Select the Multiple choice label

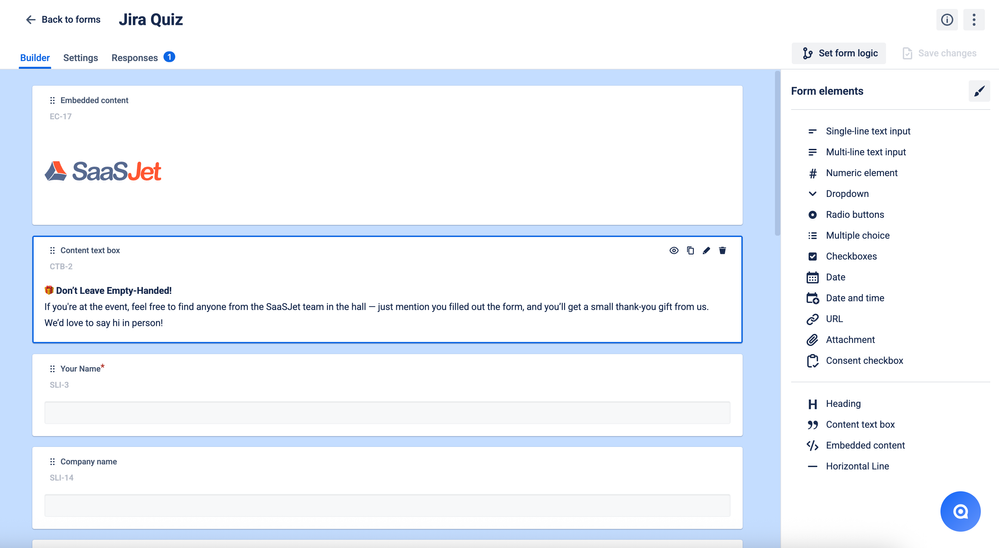[858, 236]
